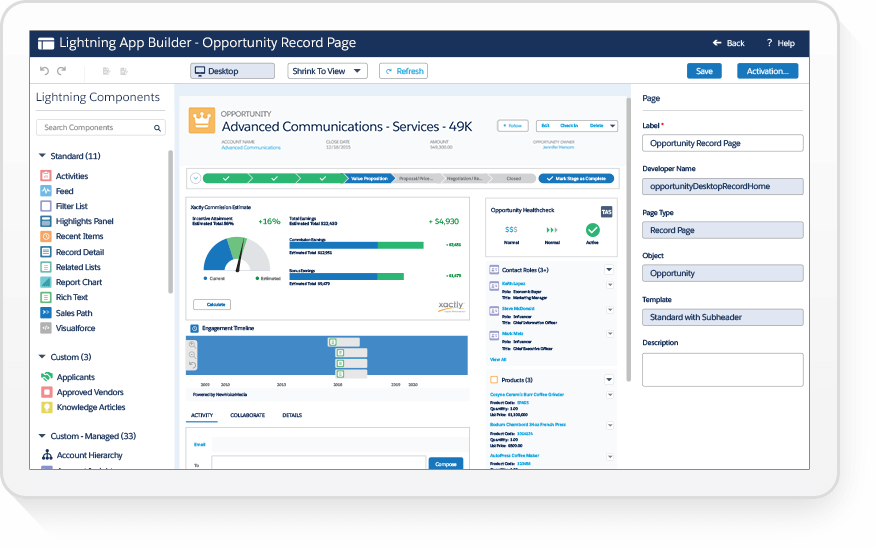Viewport: 876px width, 547px height.
Task: Click the Label field Opportunity Record Page
Action: [x=722, y=143]
